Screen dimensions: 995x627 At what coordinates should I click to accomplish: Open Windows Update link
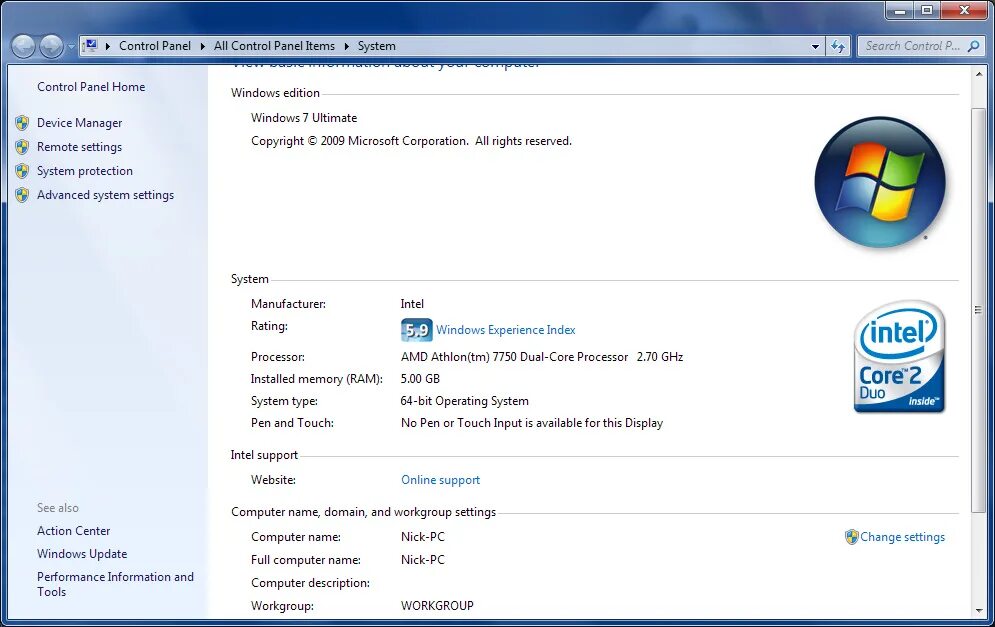pyautogui.click(x=82, y=554)
